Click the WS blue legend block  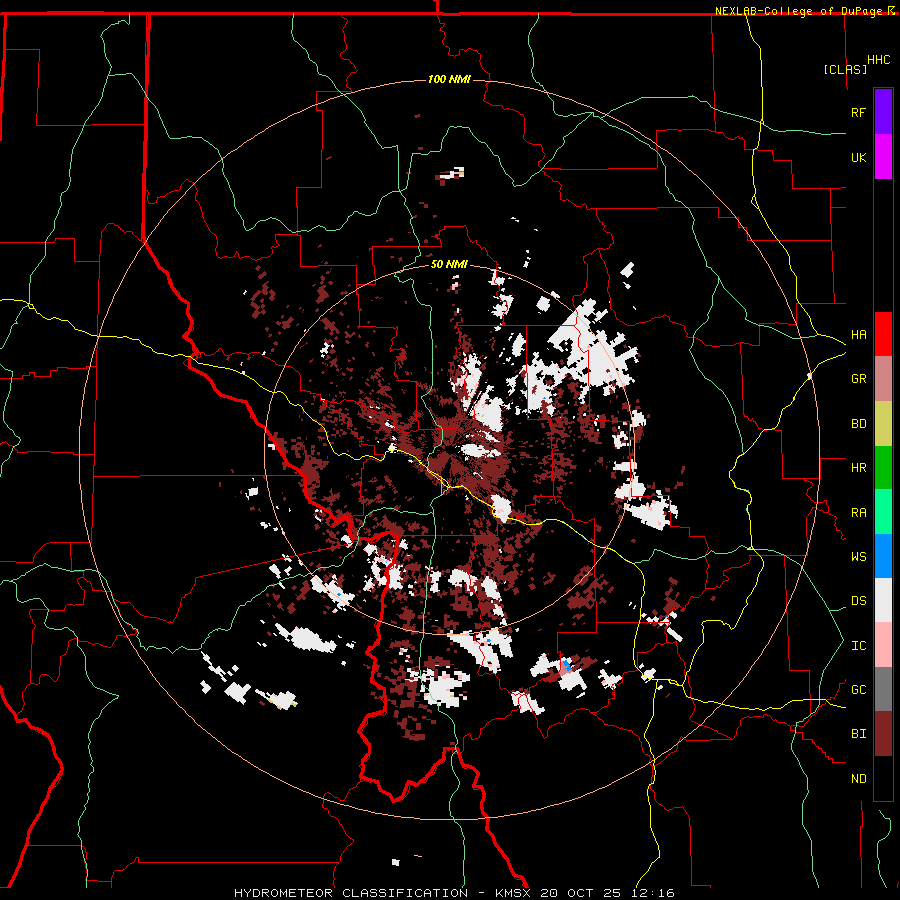coord(883,556)
